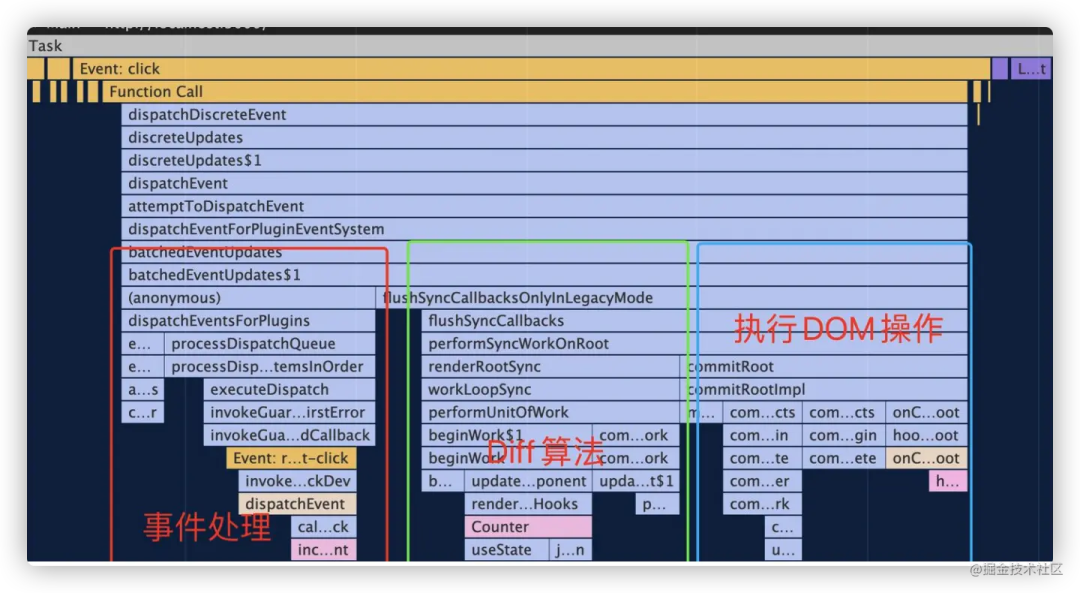Click the c...r block
Viewport: 1080px width, 593px height.
pyautogui.click(x=143, y=412)
